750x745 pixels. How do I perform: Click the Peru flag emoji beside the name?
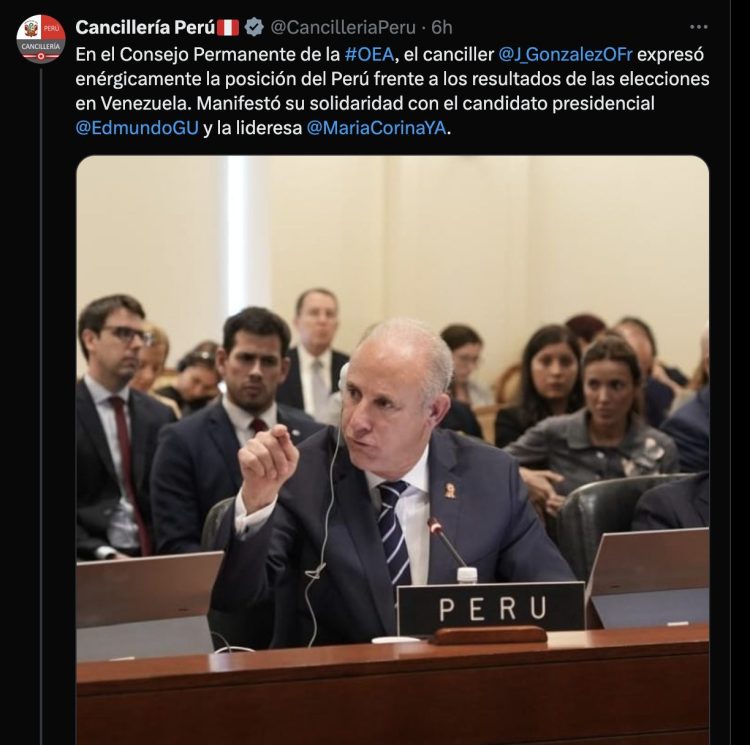(x=228, y=28)
